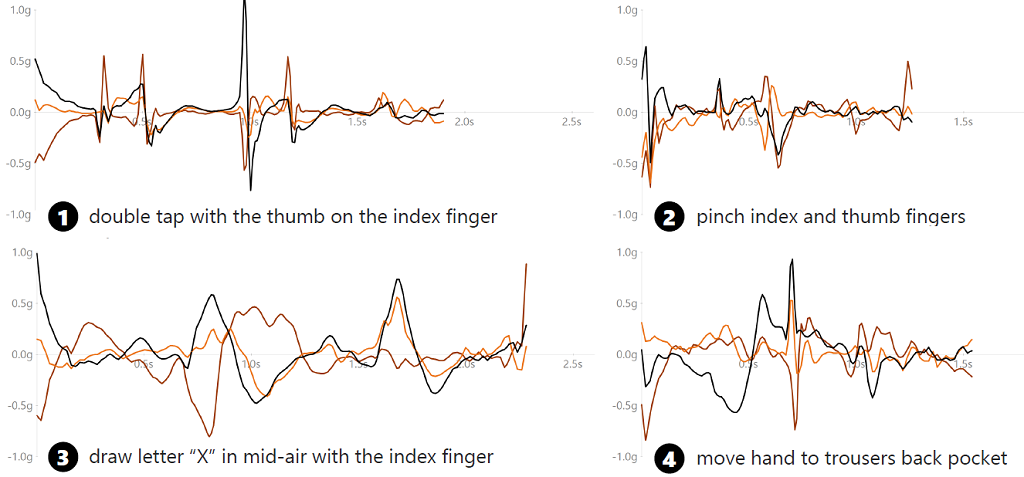The width and height of the screenshot is (1024, 477).
Task: Click the 1.0g axis label in the pinch chart
Action: tap(626, 10)
